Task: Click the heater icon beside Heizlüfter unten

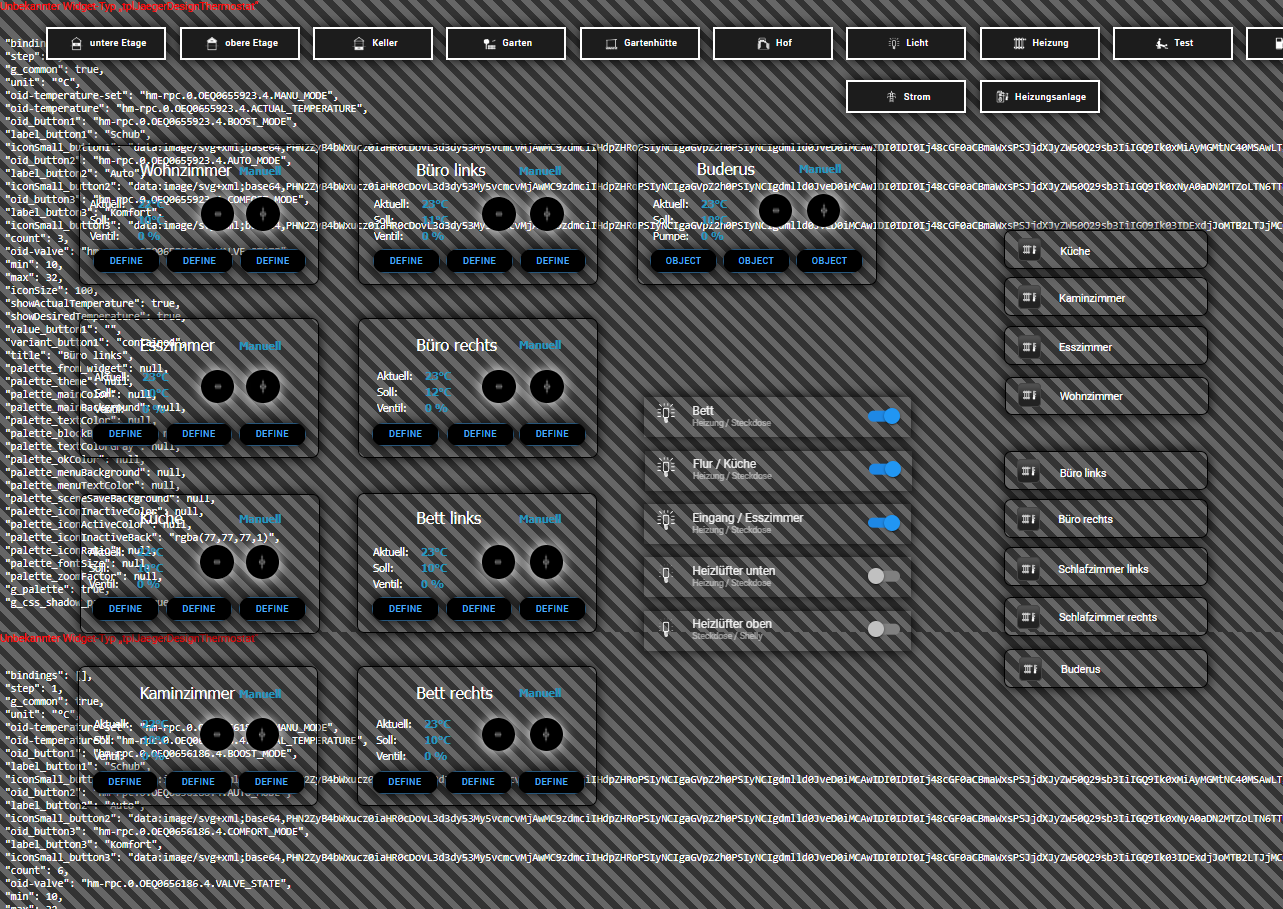Action: [x=665, y=576]
